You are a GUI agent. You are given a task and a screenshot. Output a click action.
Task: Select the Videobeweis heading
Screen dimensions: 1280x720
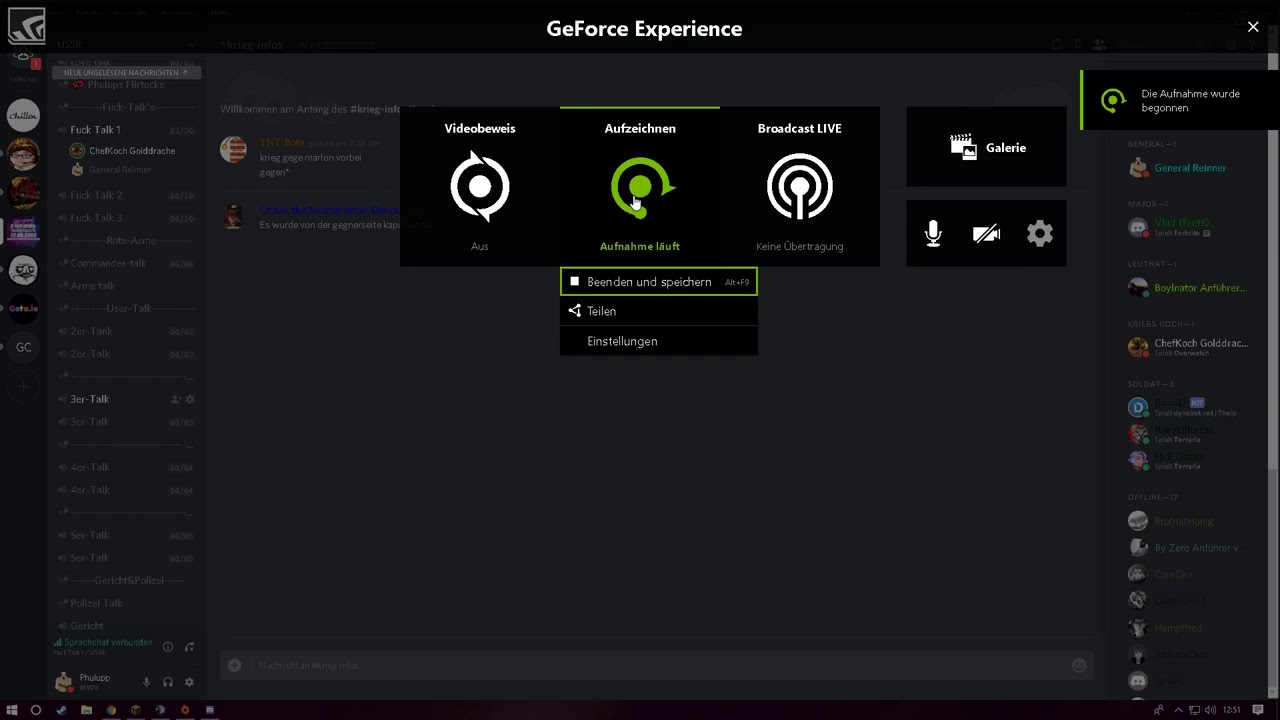coord(480,128)
